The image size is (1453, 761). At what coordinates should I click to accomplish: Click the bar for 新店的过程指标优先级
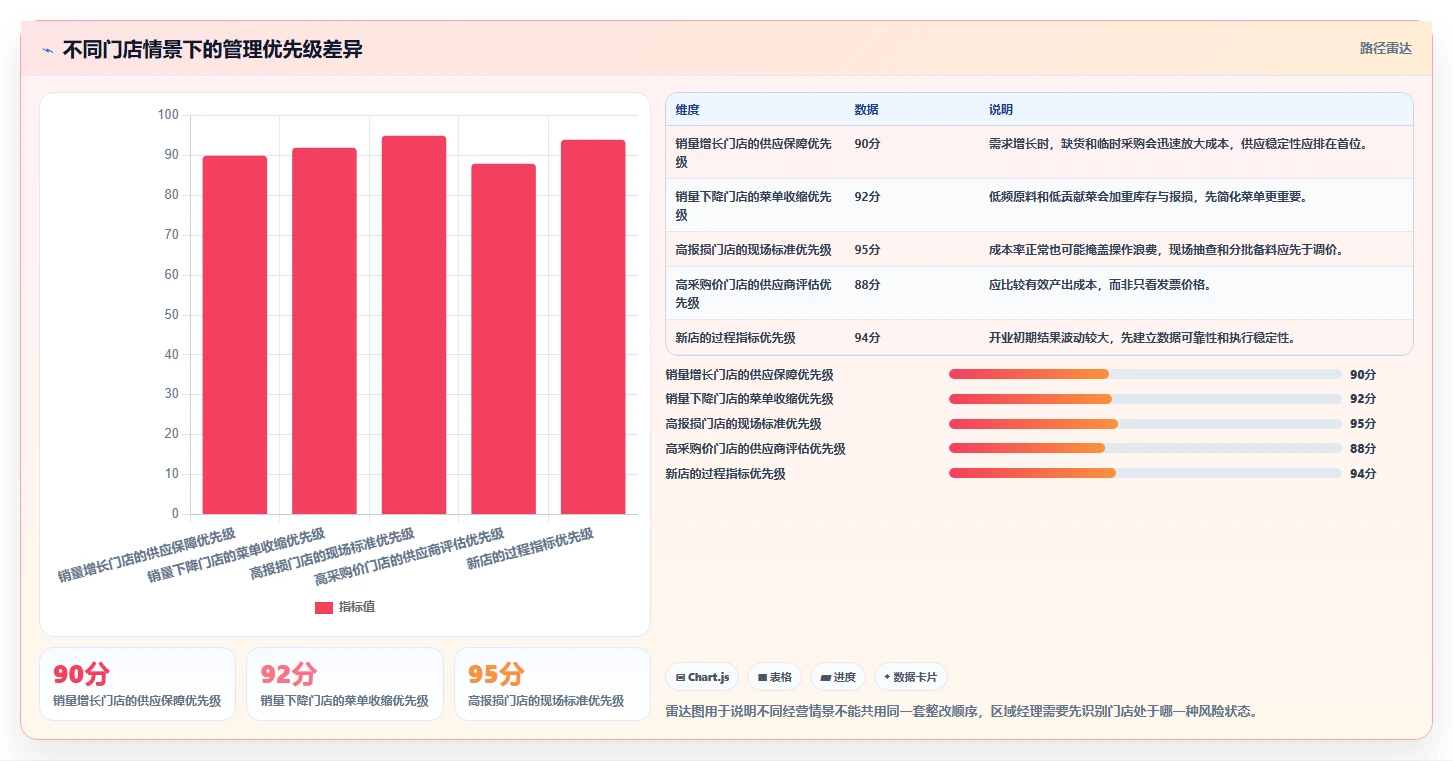click(x=593, y=327)
